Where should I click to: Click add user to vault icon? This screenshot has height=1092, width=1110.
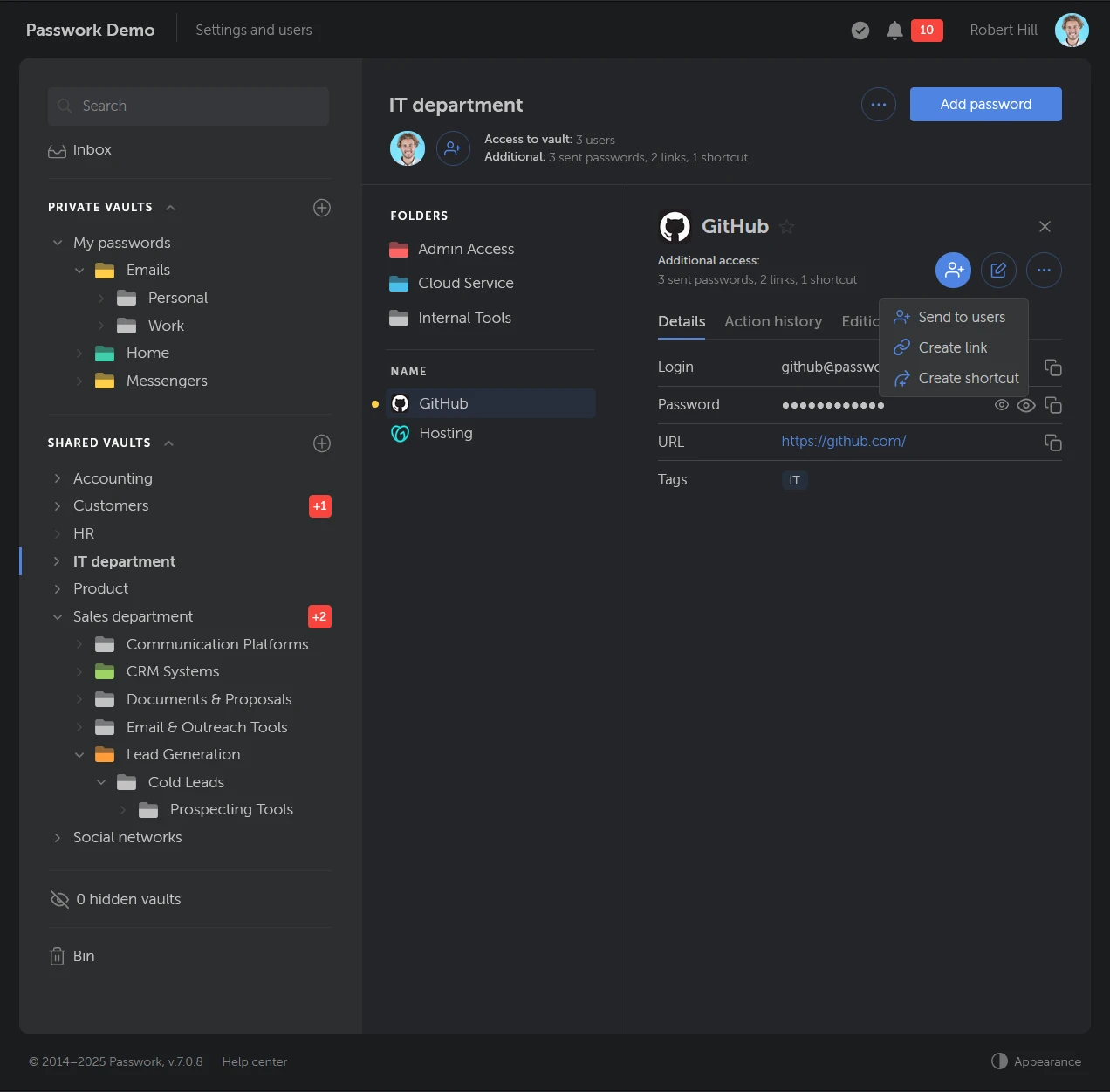[x=453, y=148]
